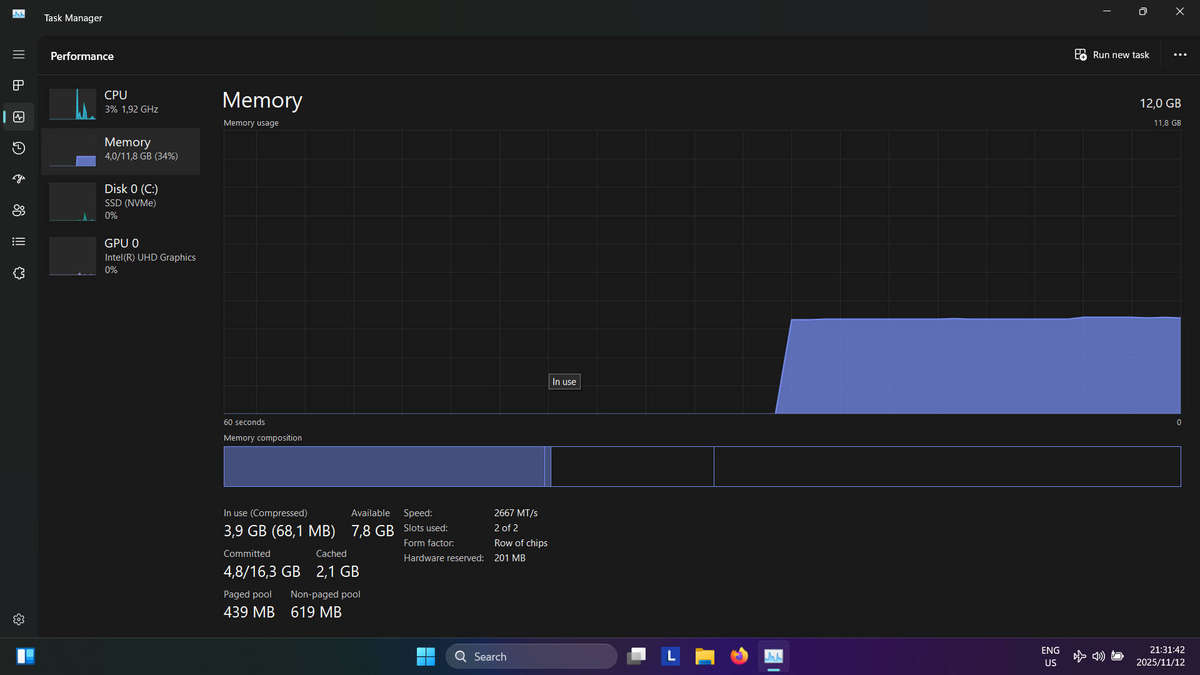Switch to Startup apps page
Image resolution: width=1200 pixels, height=675 pixels.
point(18,179)
